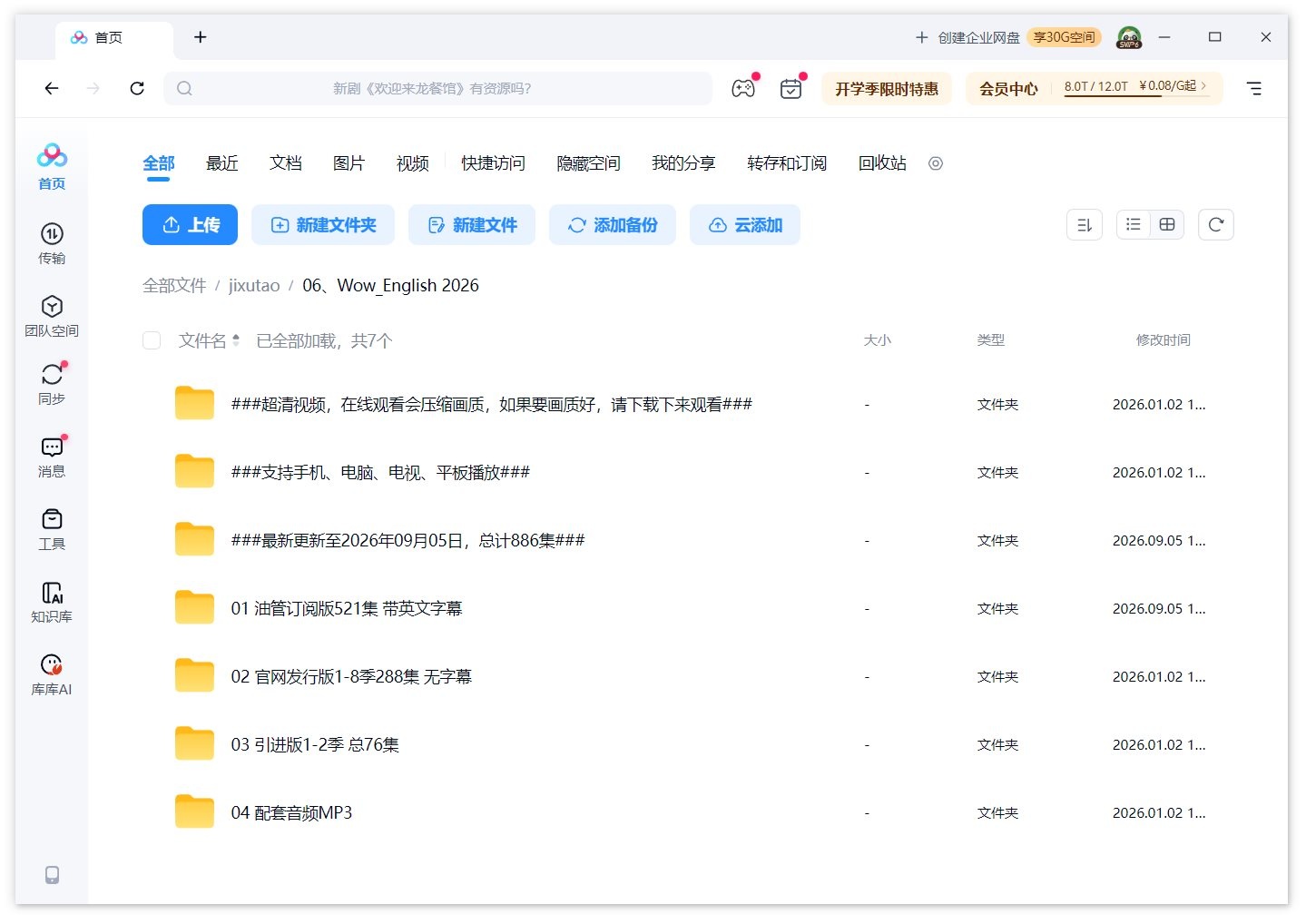Screen dimensions: 1306x924
Task: Open the 工具 tools section
Action: click(x=52, y=529)
